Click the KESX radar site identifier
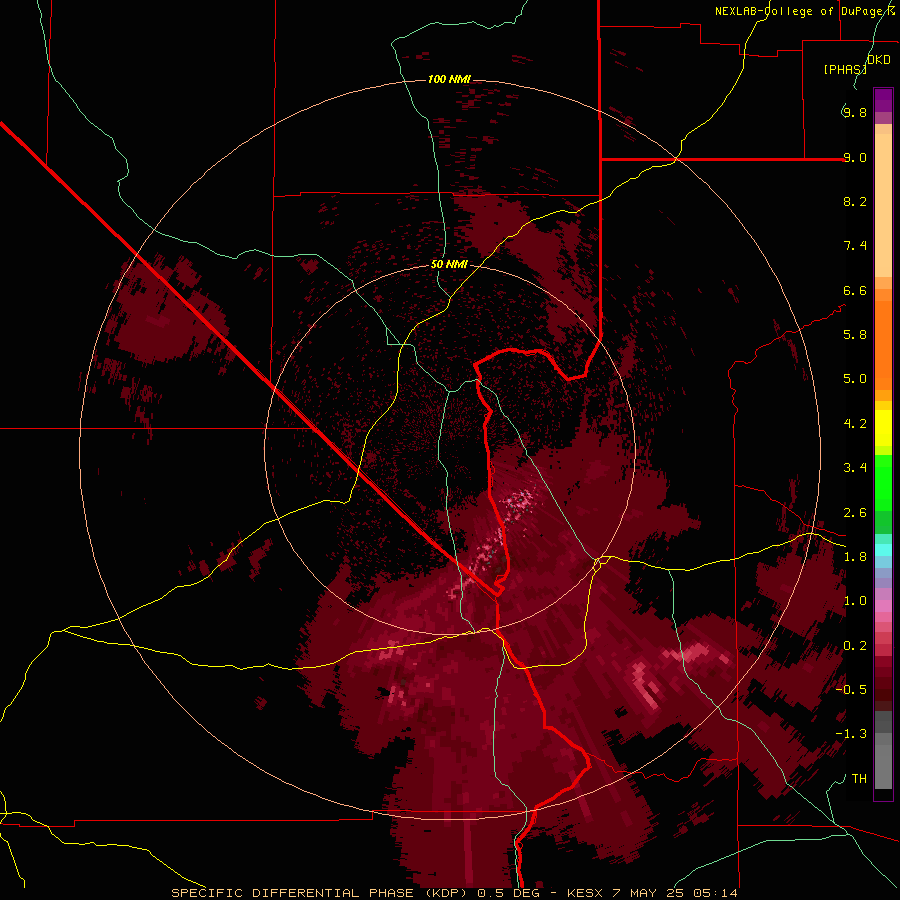 point(585,893)
